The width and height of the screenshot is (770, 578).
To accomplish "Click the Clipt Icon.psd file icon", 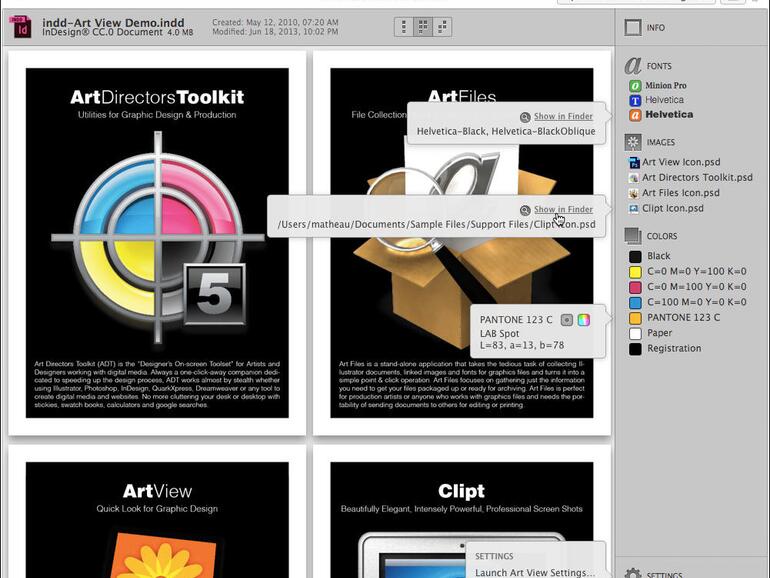I will coord(634,208).
